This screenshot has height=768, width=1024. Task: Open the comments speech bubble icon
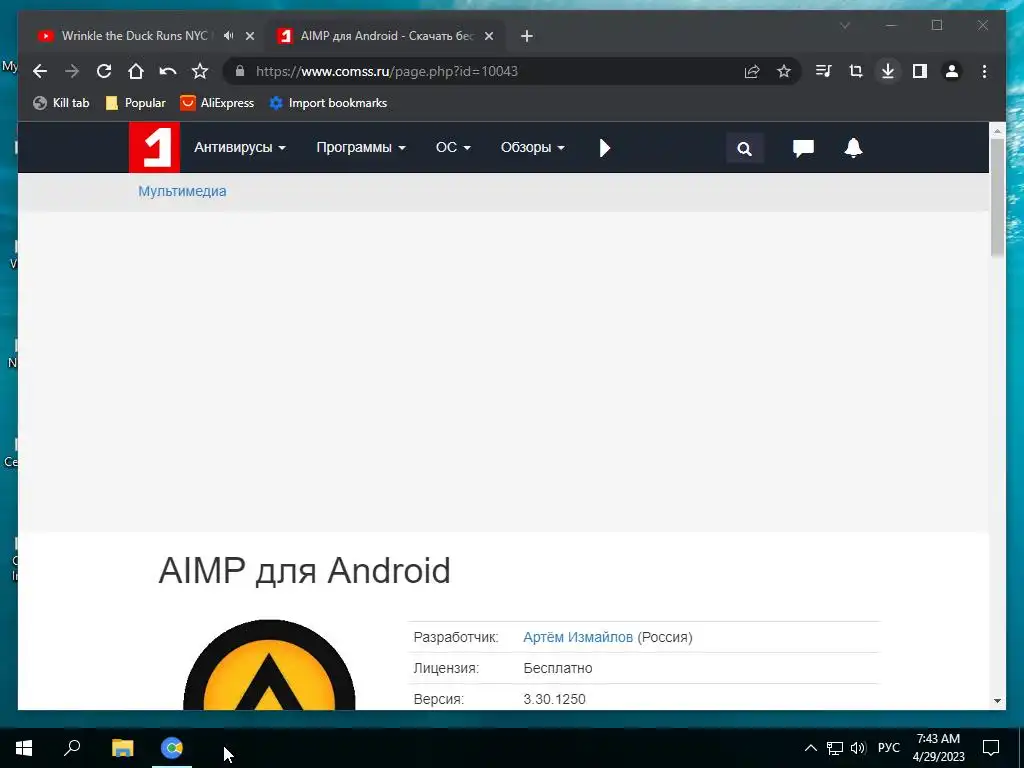tap(803, 148)
